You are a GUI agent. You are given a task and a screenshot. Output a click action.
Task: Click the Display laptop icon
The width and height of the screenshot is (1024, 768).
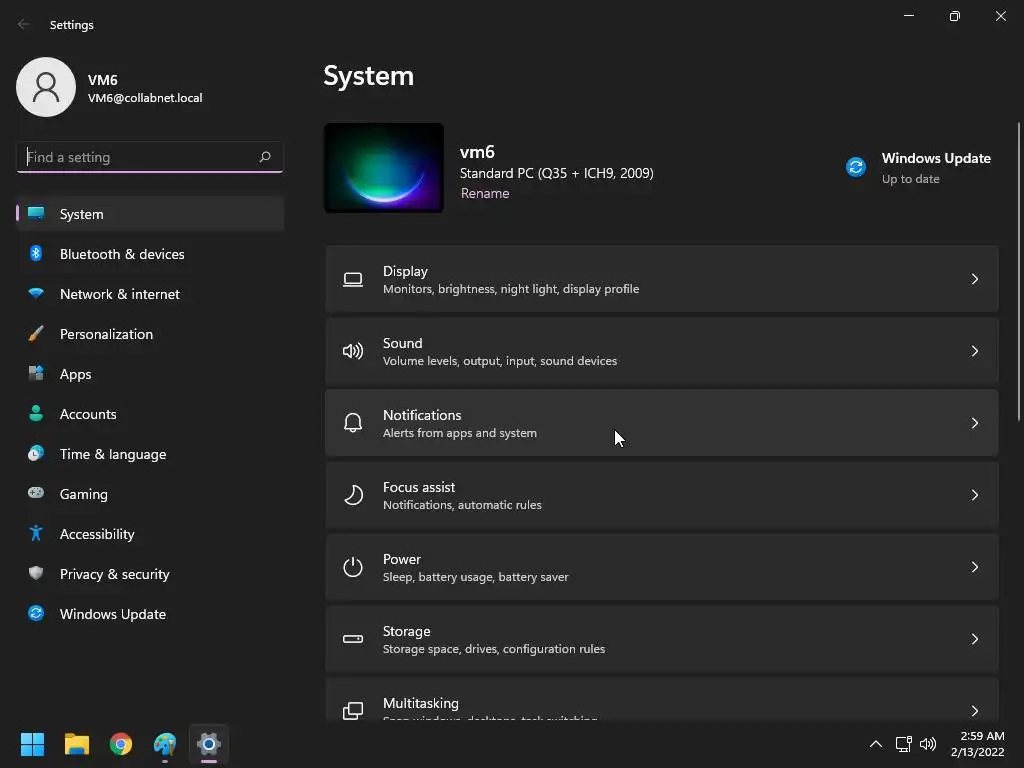(x=353, y=280)
